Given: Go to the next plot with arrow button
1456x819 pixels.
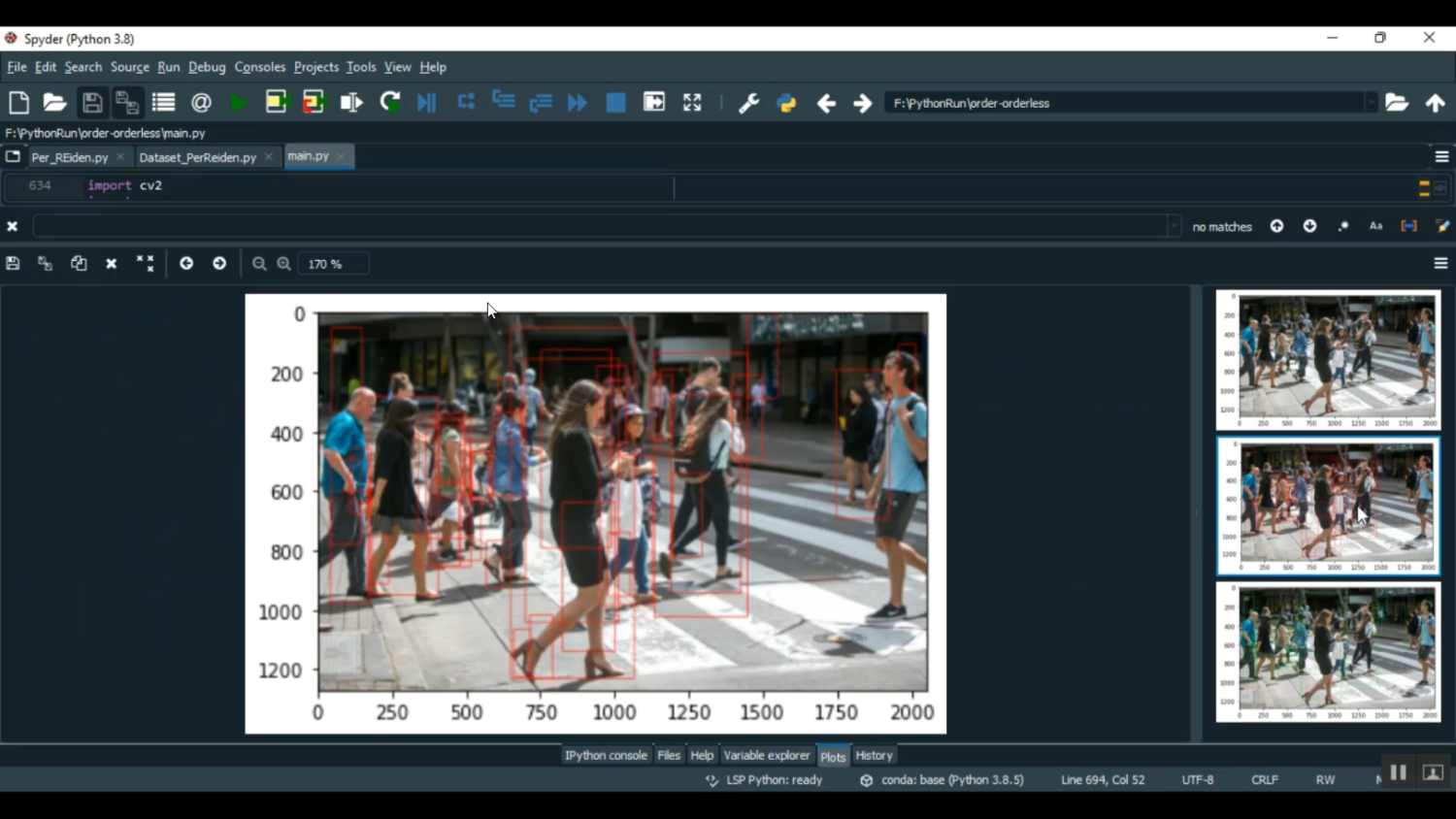Looking at the screenshot, I should [x=219, y=263].
